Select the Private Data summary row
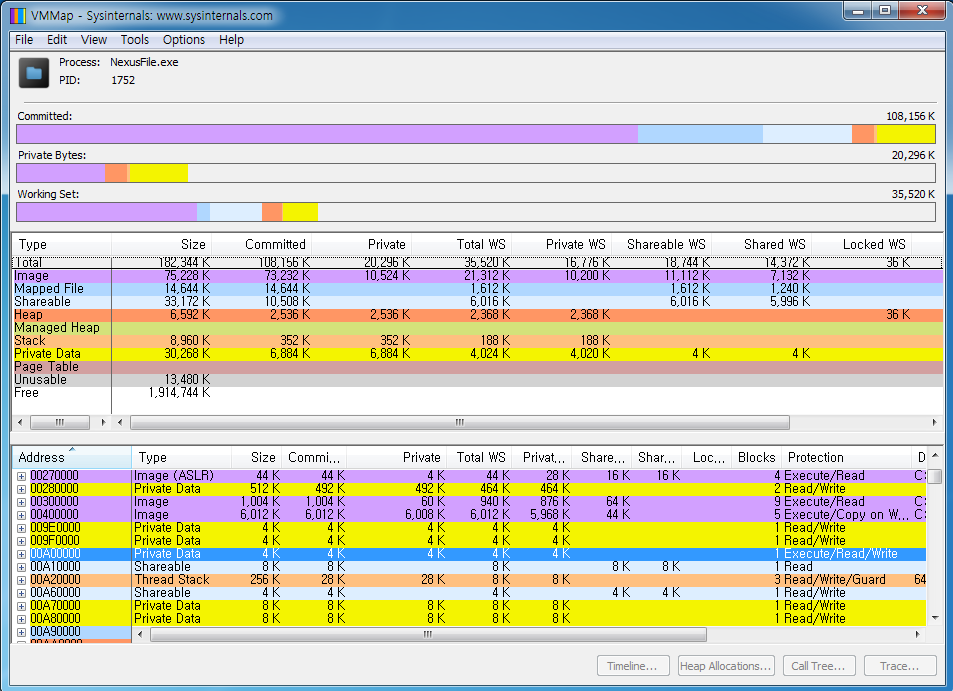 click(477, 354)
